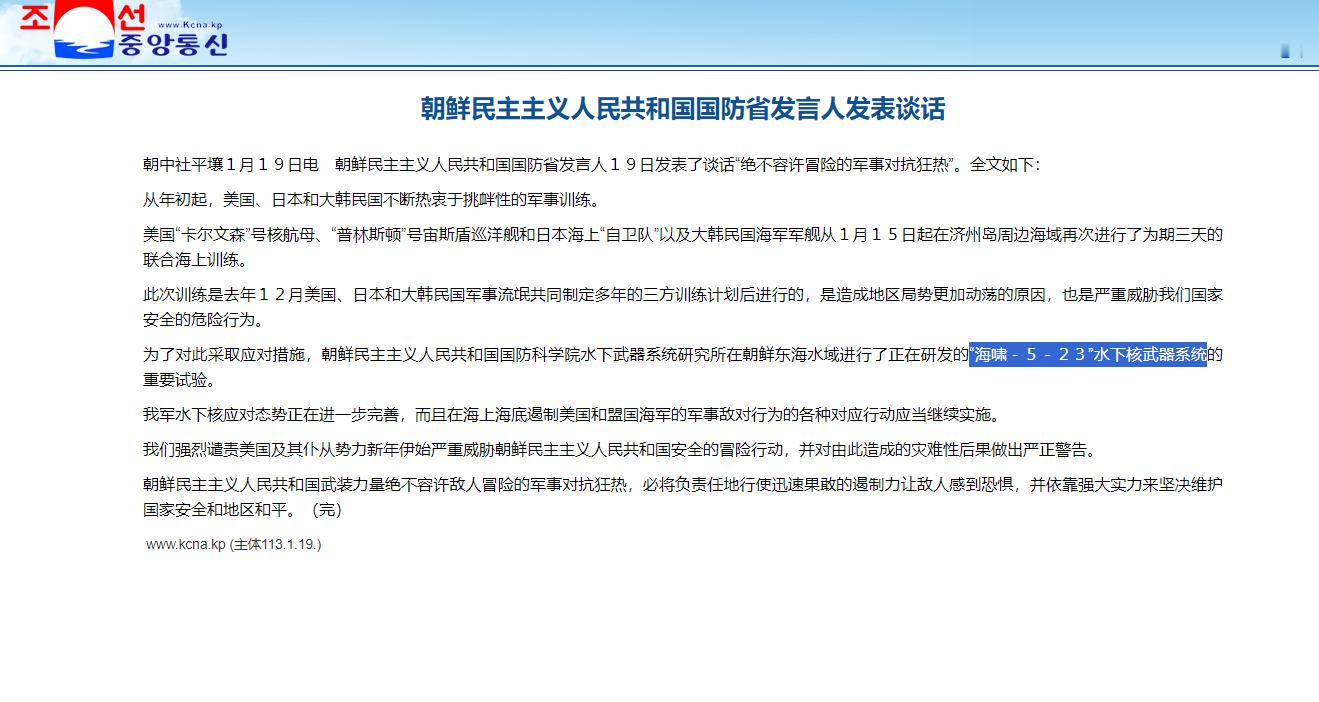1319x702 pixels.
Task: Open the KCNA logo in the header
Action: coord(125,31)
